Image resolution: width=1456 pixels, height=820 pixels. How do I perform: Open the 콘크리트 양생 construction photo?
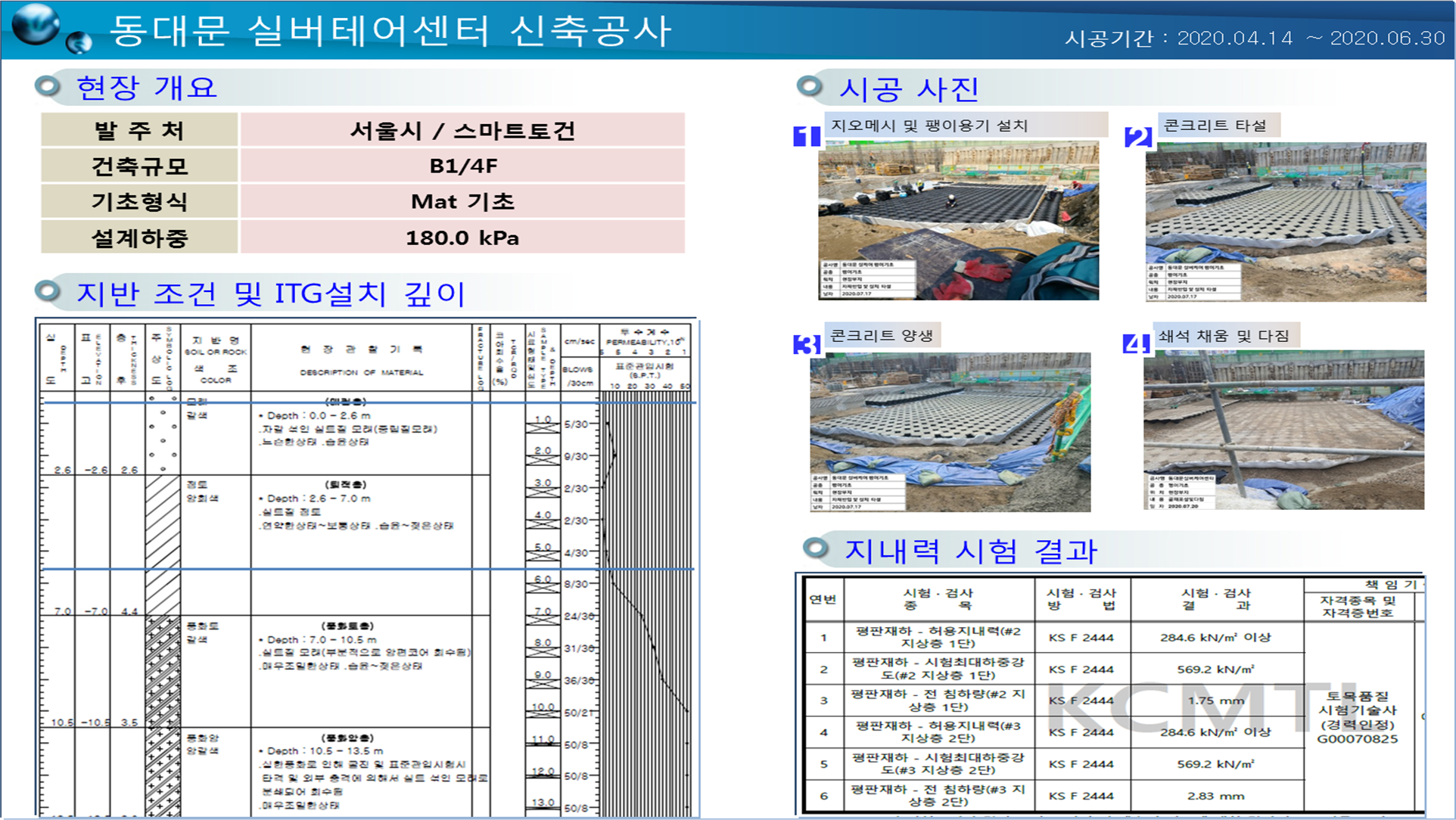[950, 432]
